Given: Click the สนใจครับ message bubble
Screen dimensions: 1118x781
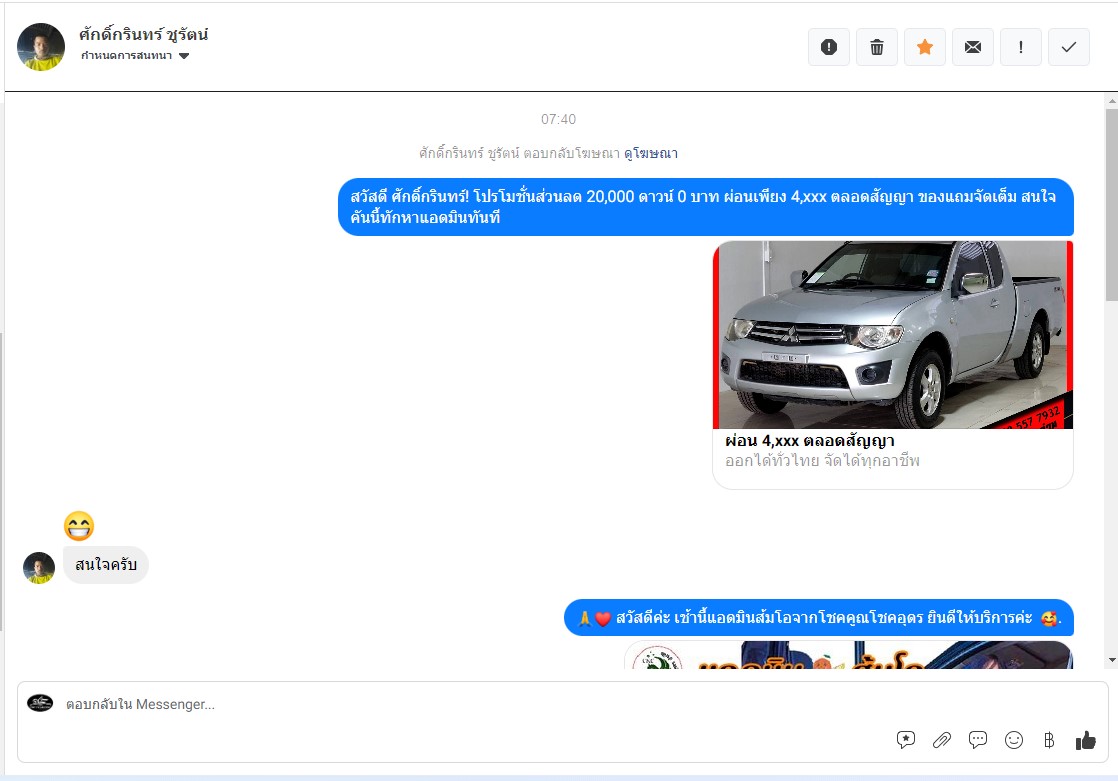Looking at the screenshot, I should pos(106,566).
